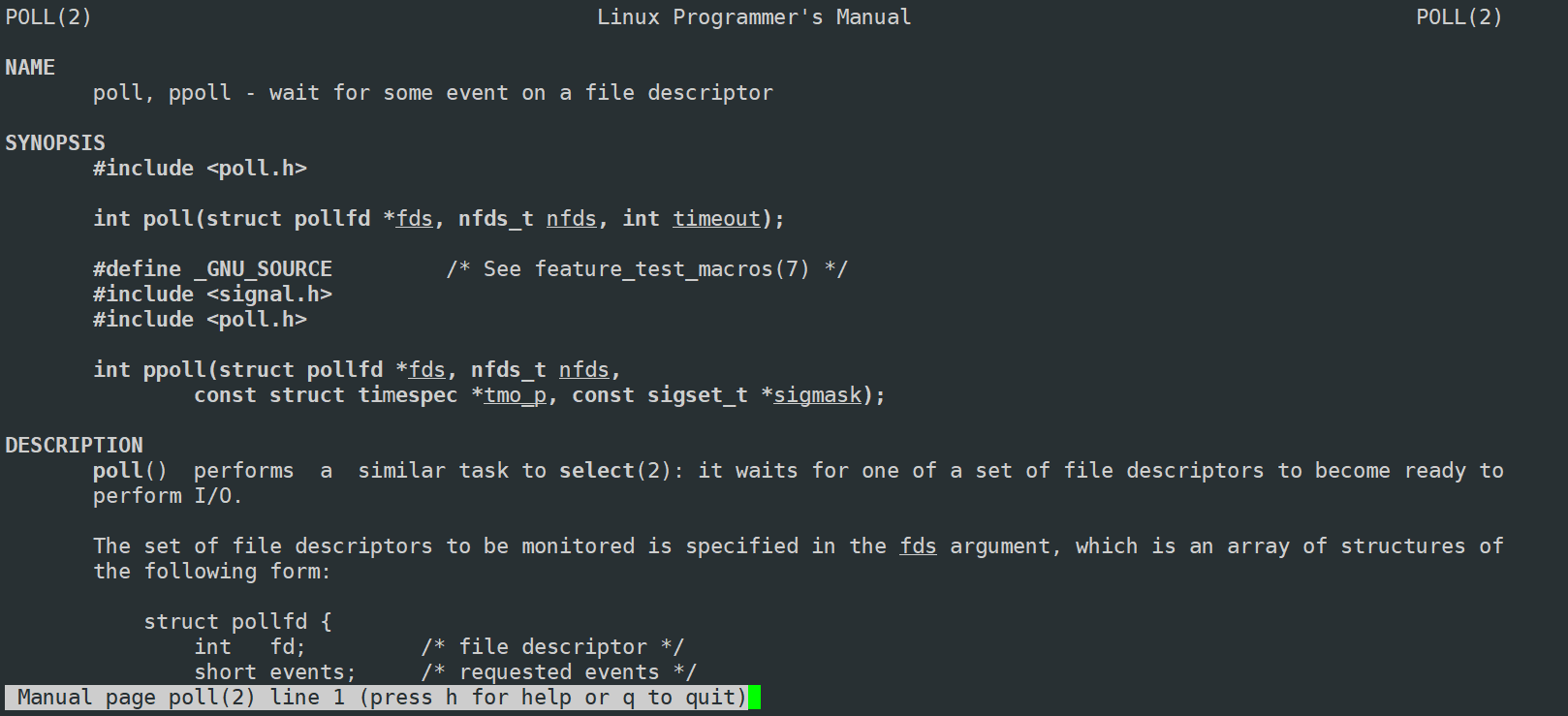Click the underlined fds argument in poll()
This screenshot has width=1568, height=716.
[415, 219]
